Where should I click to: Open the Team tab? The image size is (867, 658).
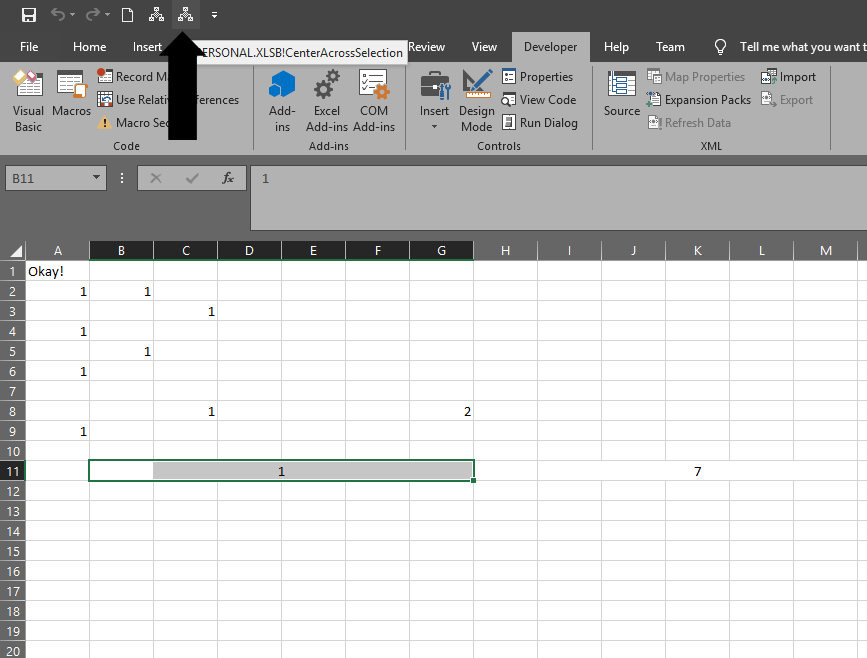(670, 47)
